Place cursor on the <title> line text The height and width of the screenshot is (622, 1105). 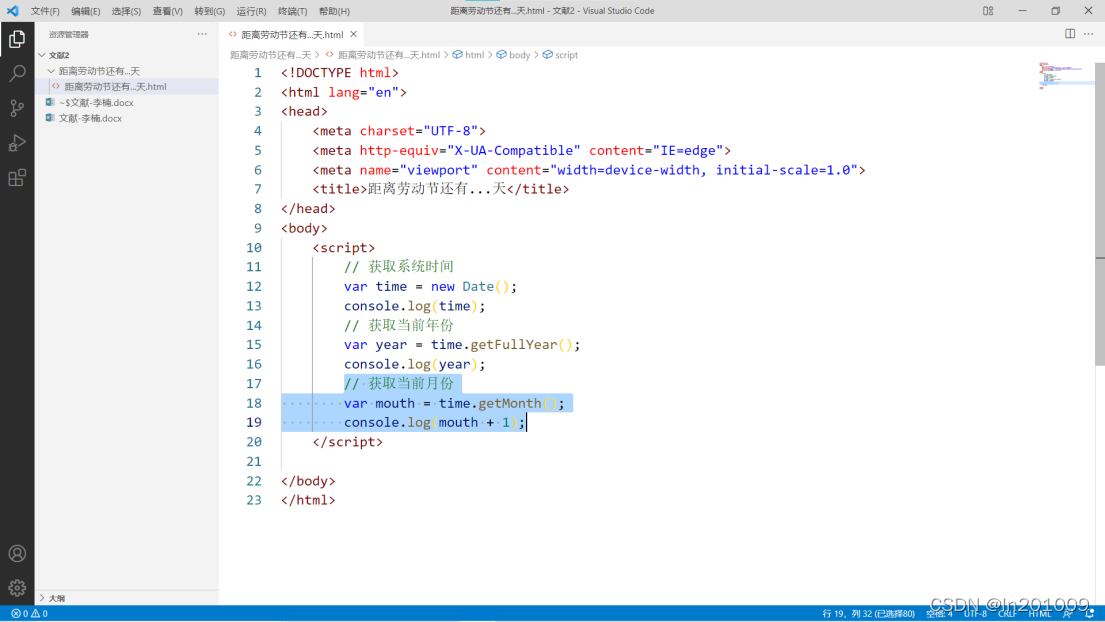440,189
